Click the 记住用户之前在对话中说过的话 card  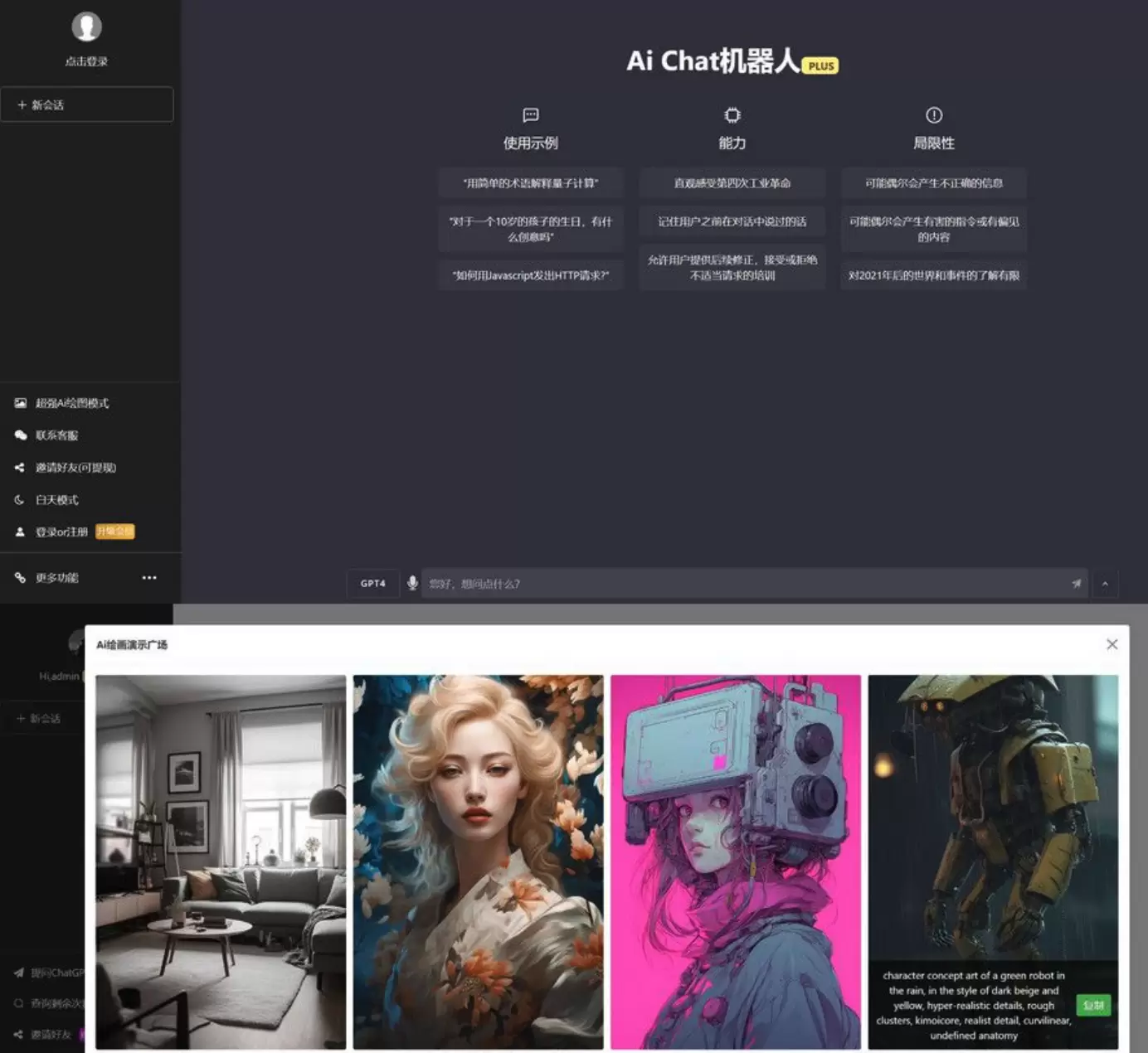pos(732,221)
